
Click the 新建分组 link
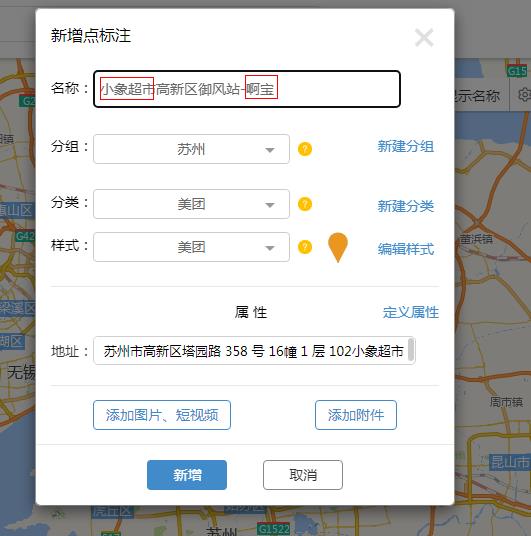pos(406,146)
